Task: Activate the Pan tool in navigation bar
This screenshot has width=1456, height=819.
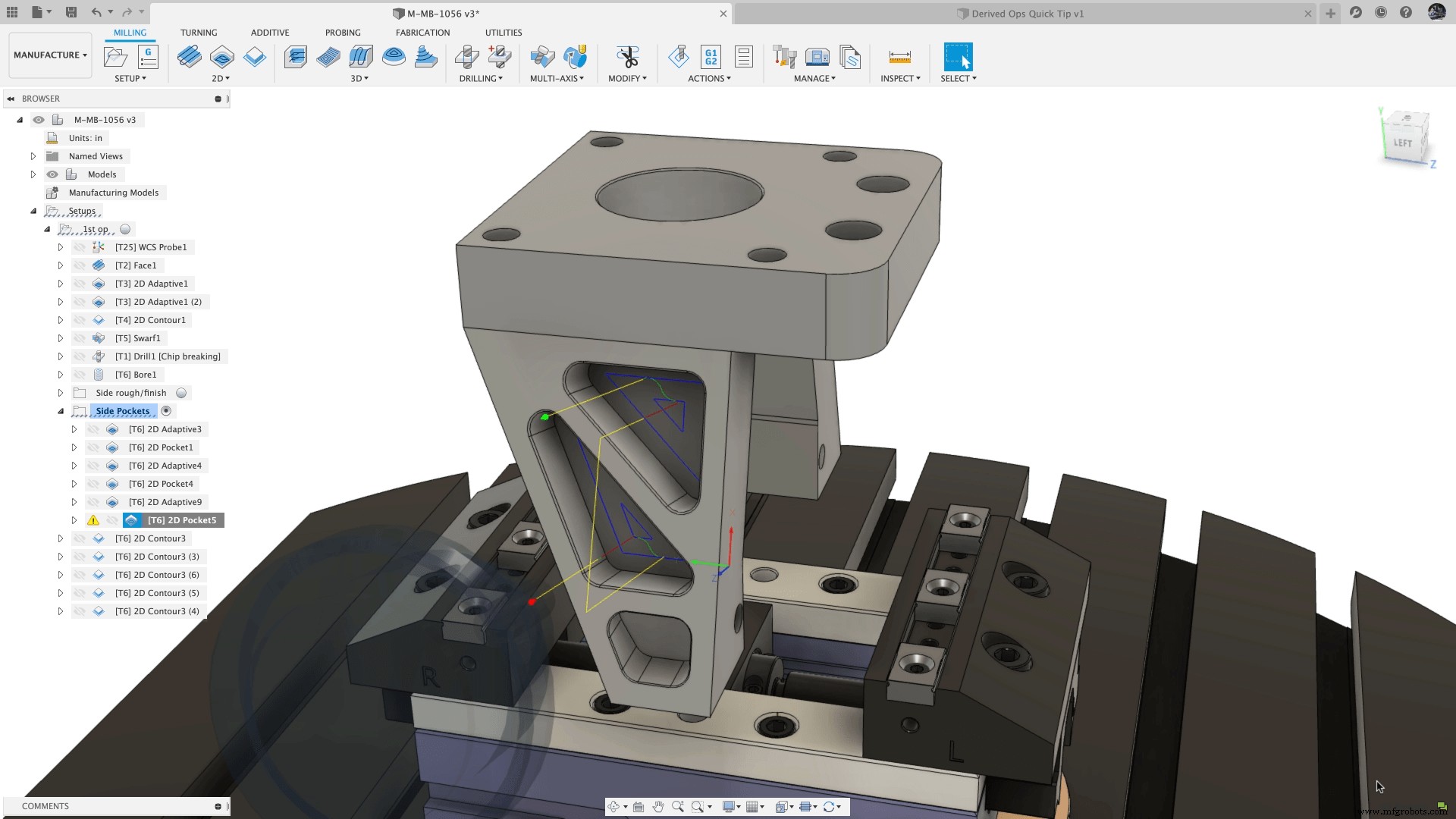Action: (658, 806)
